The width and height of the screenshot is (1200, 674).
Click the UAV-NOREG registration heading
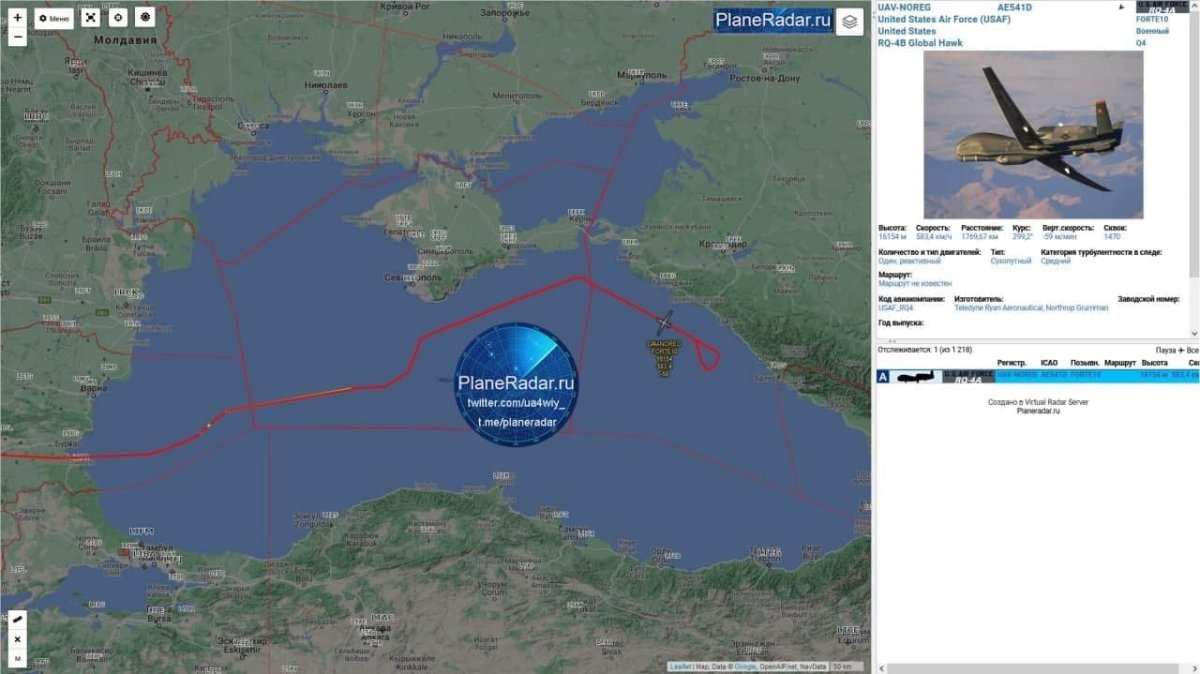click(x=906, y=8)
